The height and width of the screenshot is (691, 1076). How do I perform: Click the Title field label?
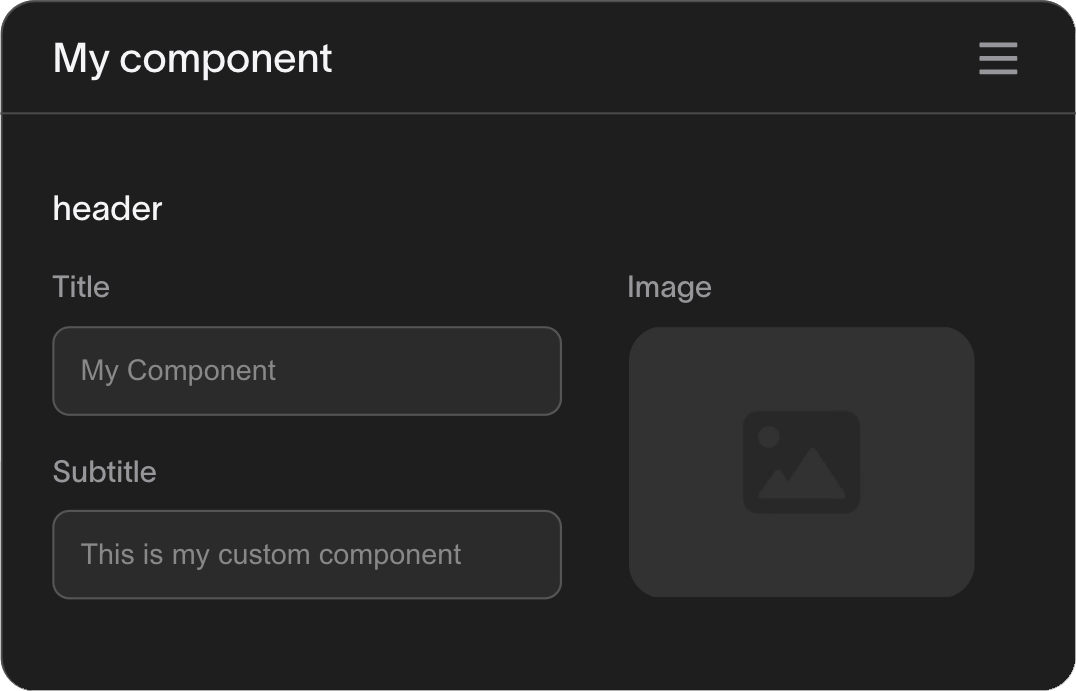pos(81,287)
